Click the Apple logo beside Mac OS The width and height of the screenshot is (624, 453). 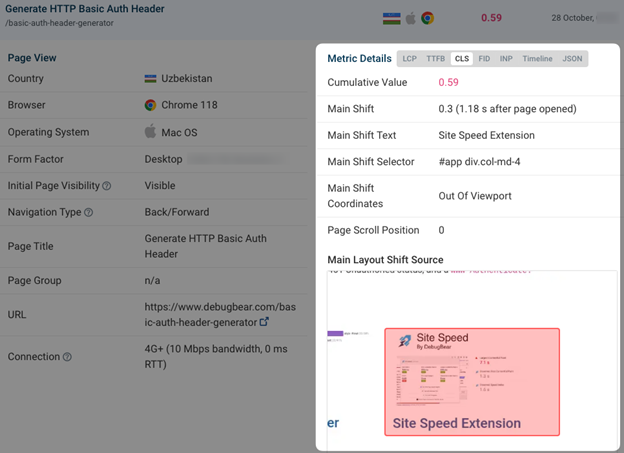(x=150, y=131)
